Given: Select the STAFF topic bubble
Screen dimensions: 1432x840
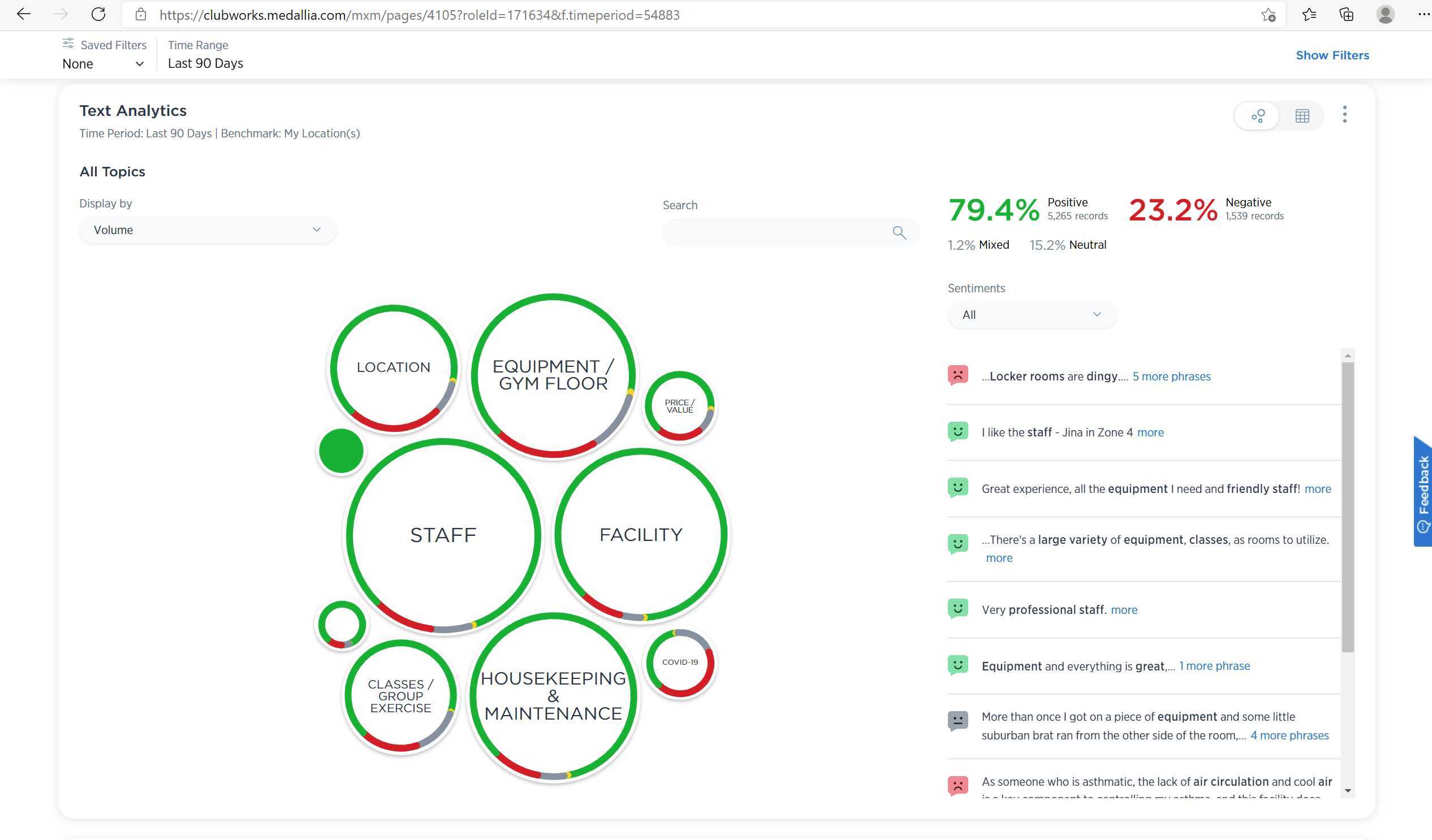Looking at the screenshot, I should 443,534.
